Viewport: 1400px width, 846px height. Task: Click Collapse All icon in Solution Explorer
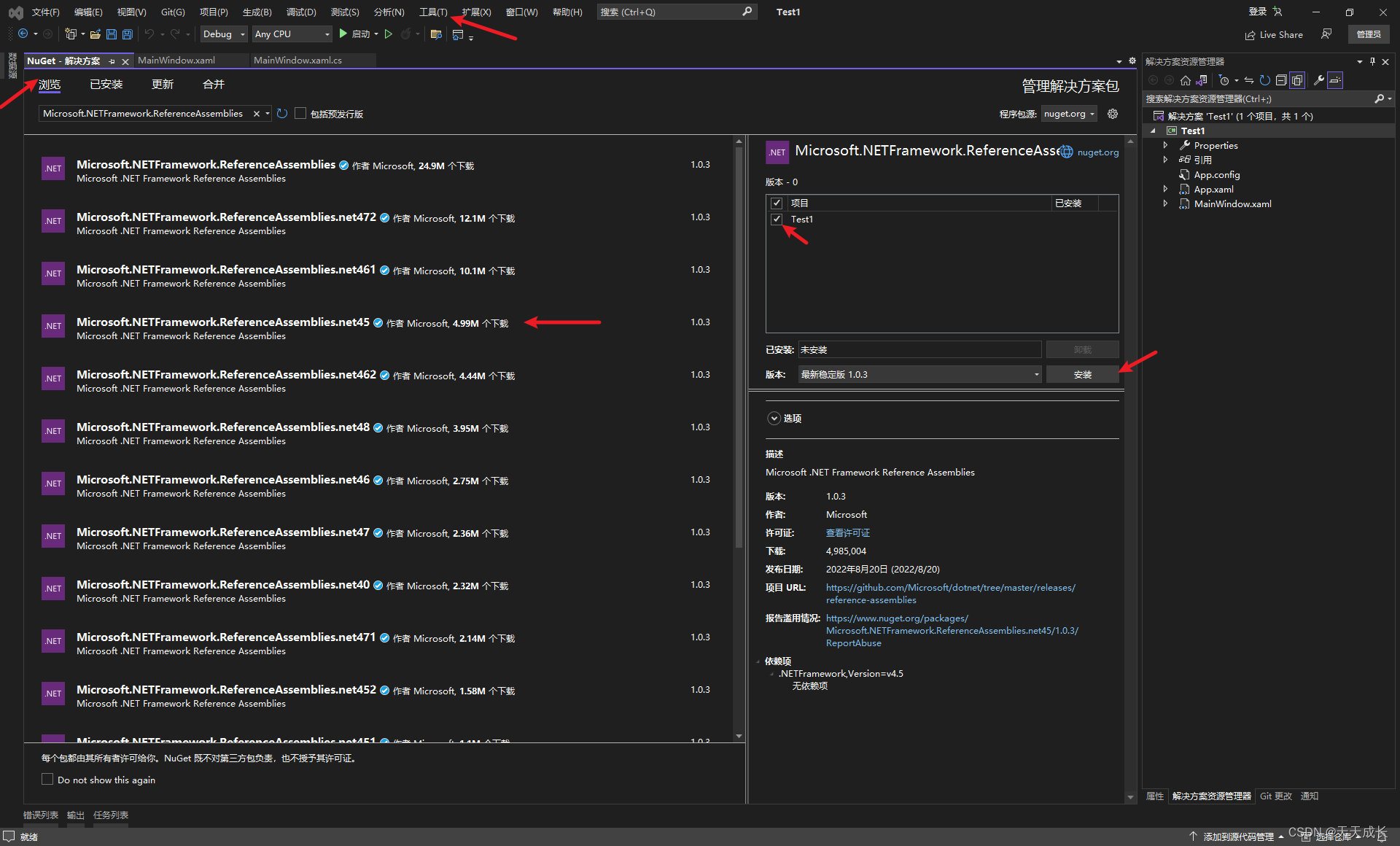[1281, 80]
